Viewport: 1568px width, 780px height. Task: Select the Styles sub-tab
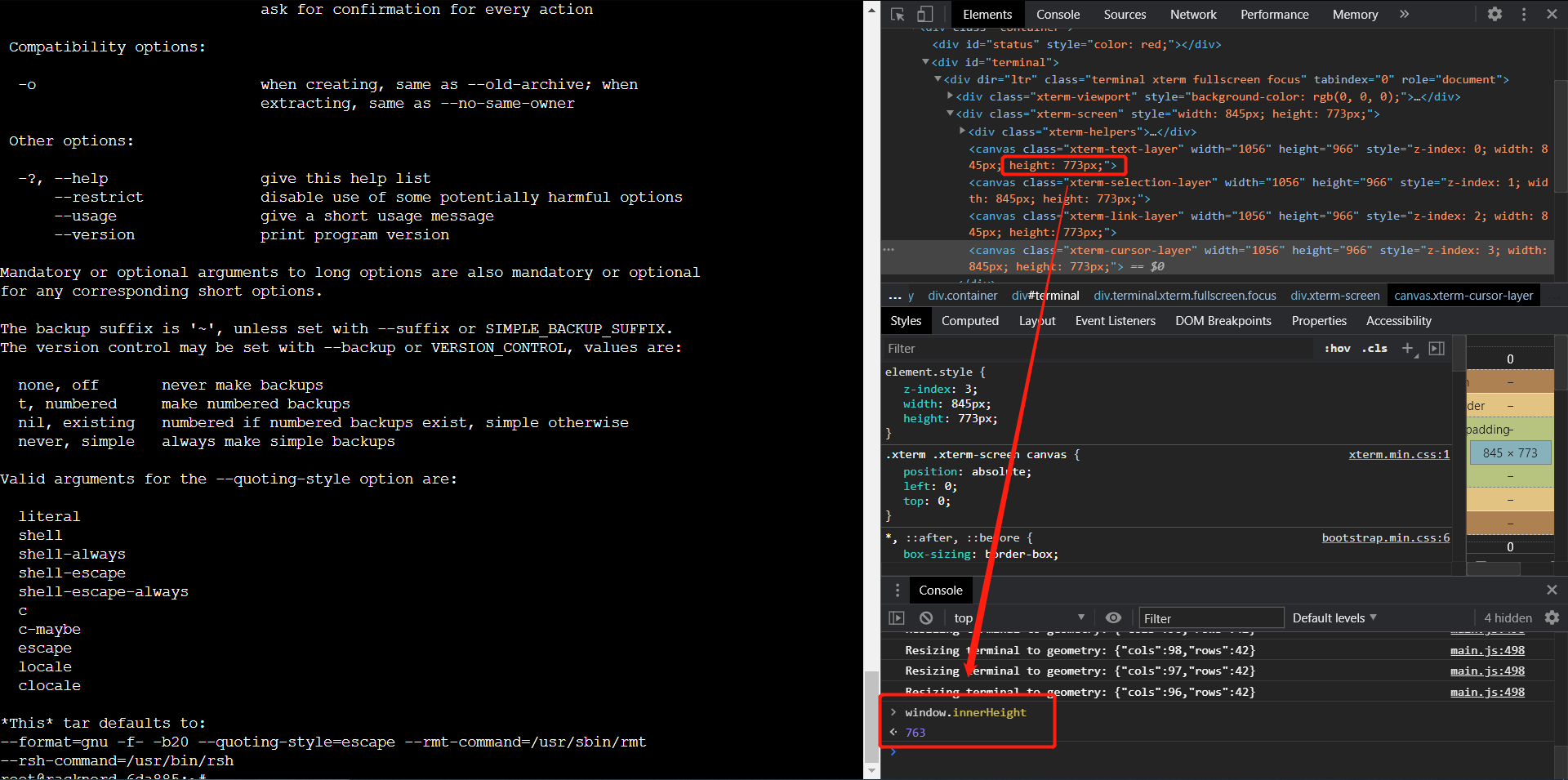pyautogui.click(x=906, y=321)
